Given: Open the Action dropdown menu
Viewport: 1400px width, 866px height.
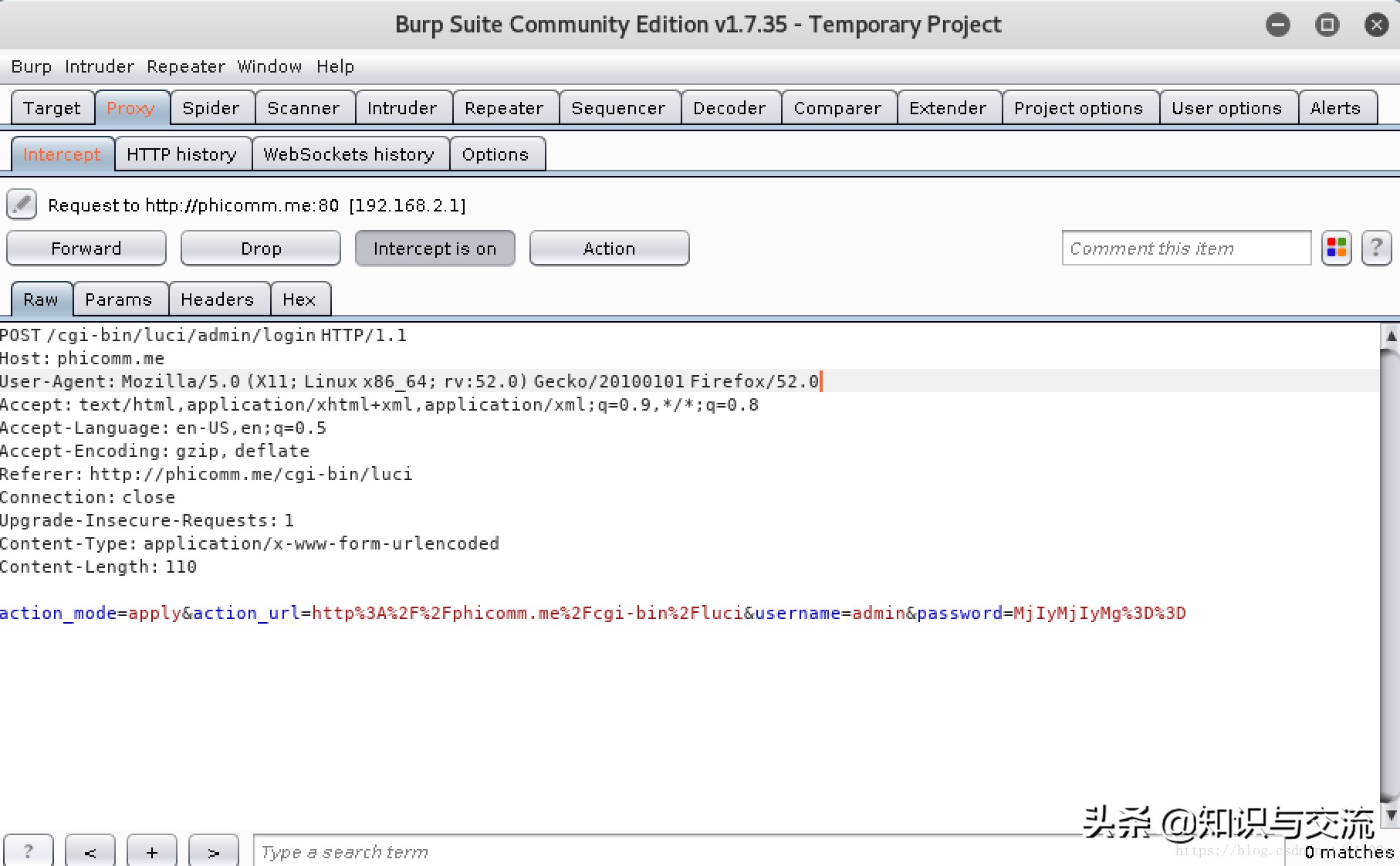Looking at the screenshot, I should click(610, 249).
